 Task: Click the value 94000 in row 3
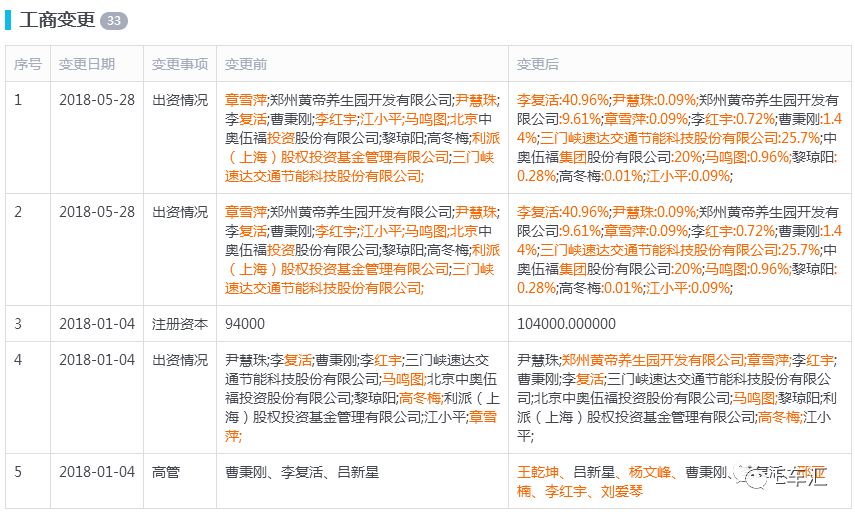pos(245,324)
